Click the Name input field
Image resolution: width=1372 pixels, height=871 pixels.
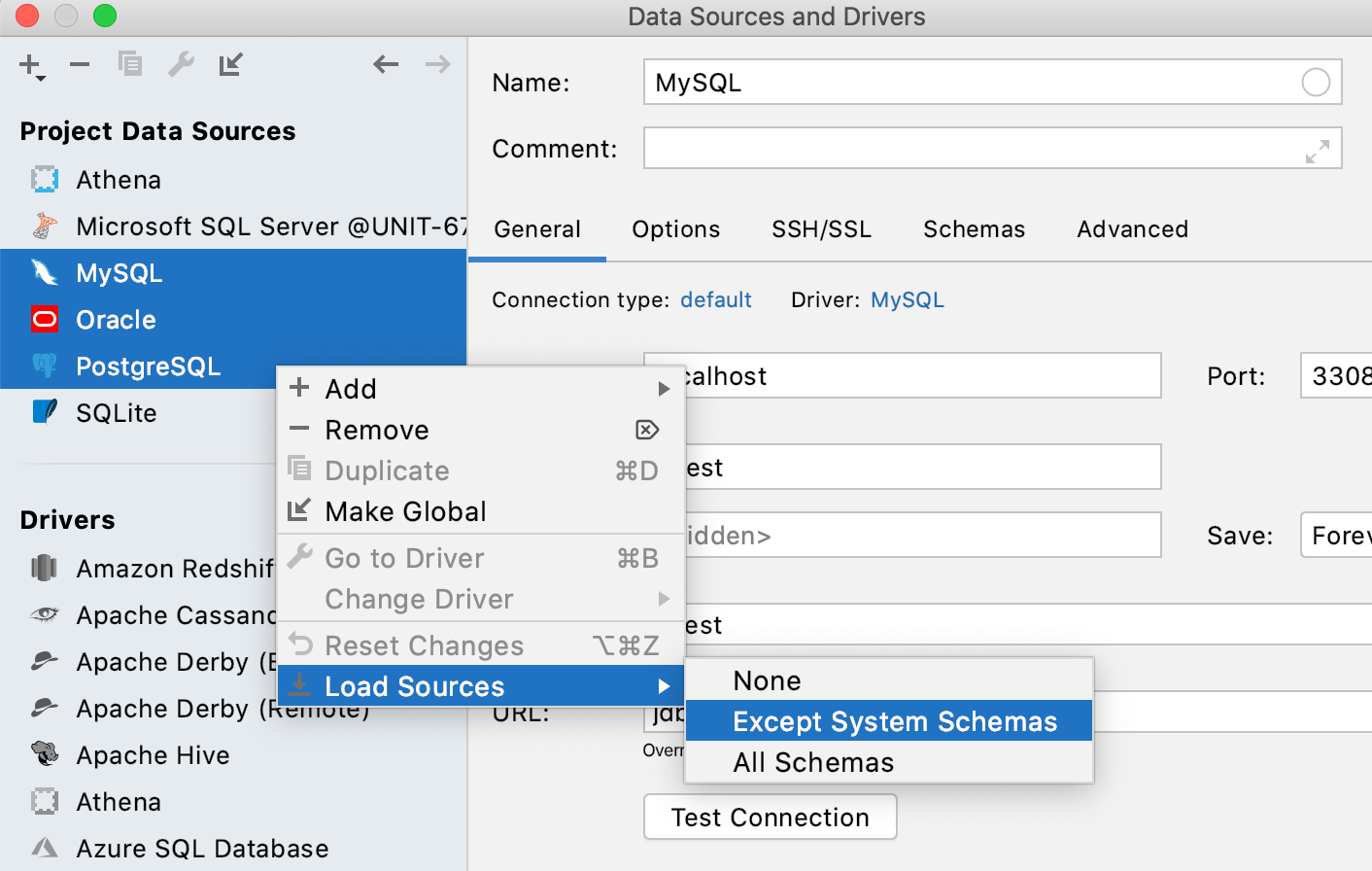click(x=972, y=82)
